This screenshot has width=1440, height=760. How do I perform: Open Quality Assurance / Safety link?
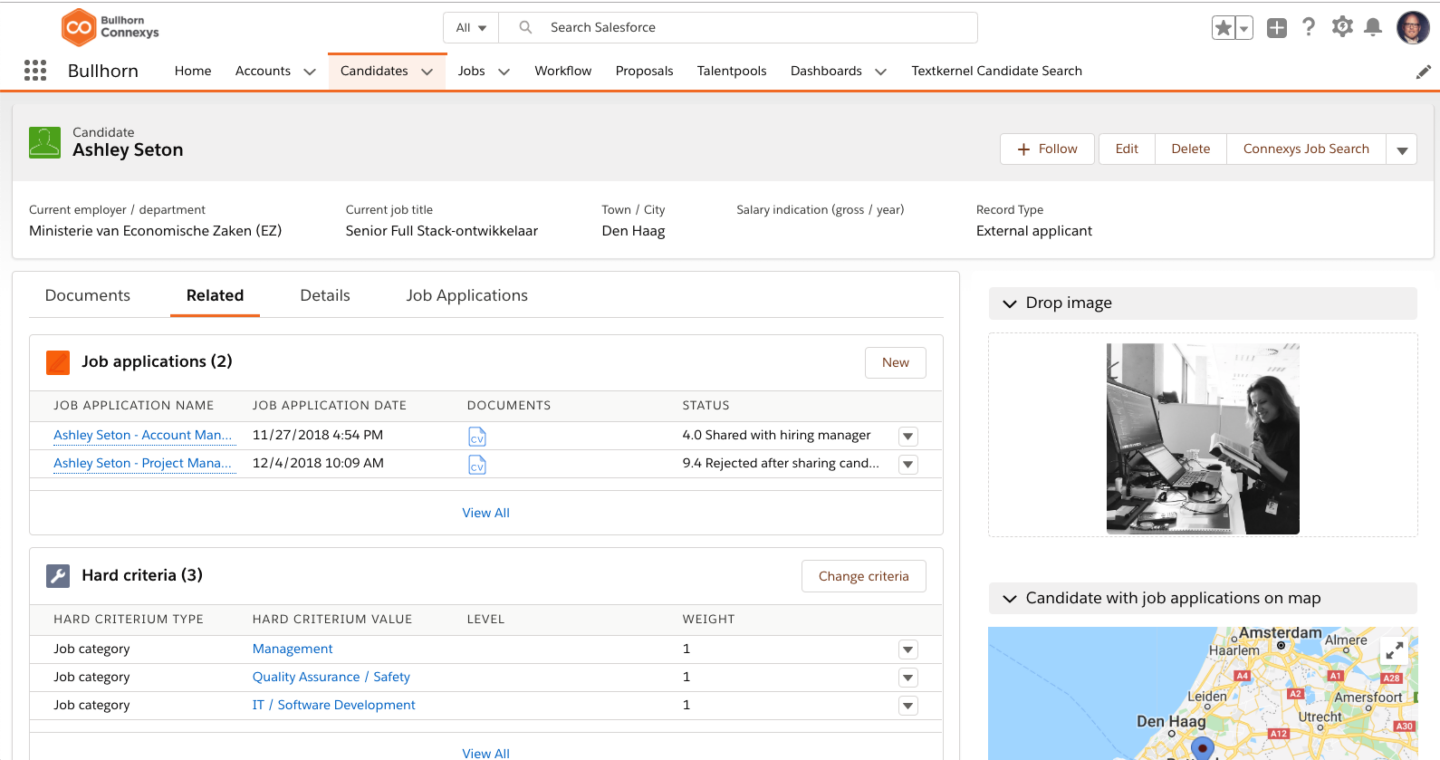point(331,678)
